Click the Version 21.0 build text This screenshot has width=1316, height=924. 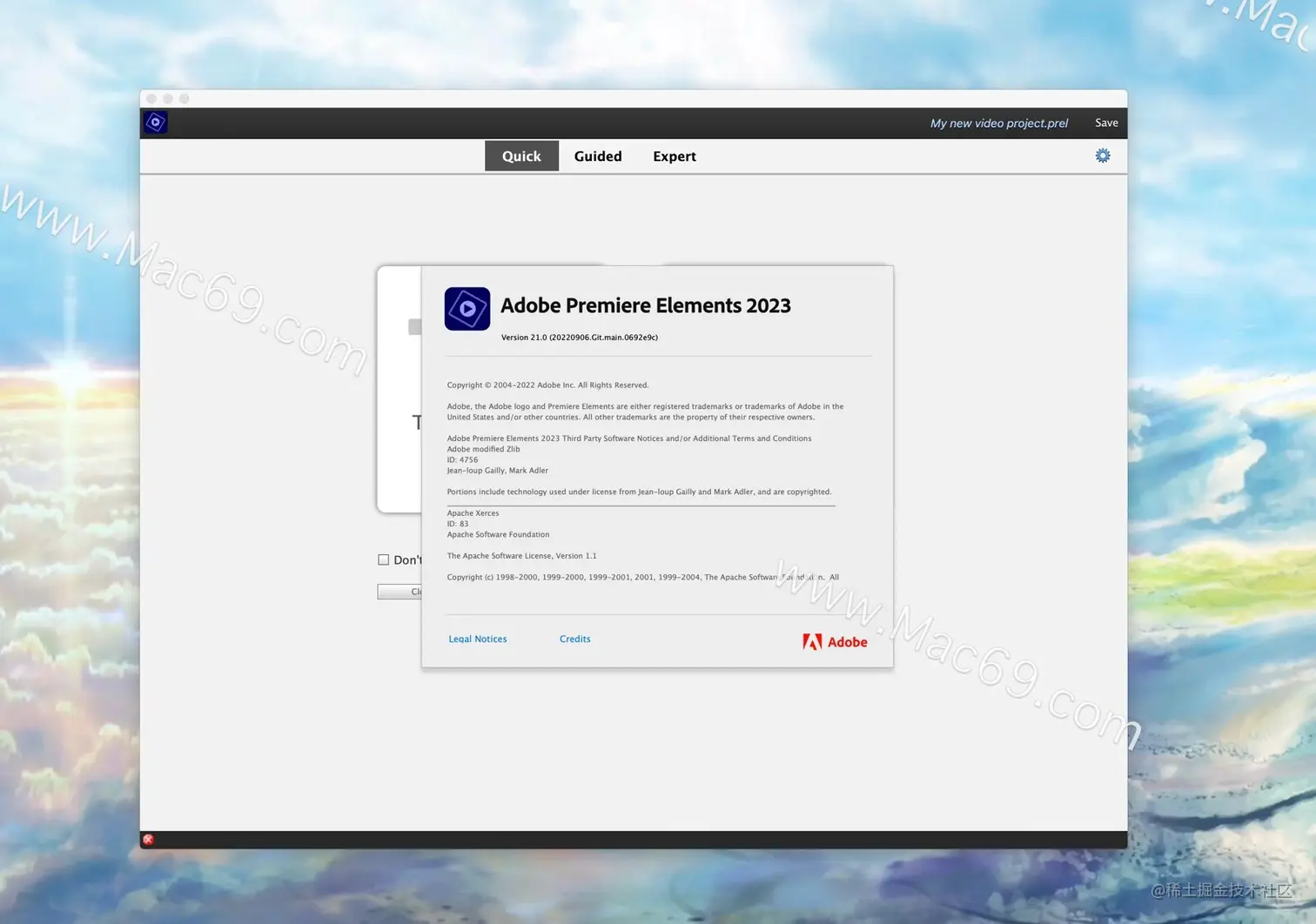pos(580,338)
